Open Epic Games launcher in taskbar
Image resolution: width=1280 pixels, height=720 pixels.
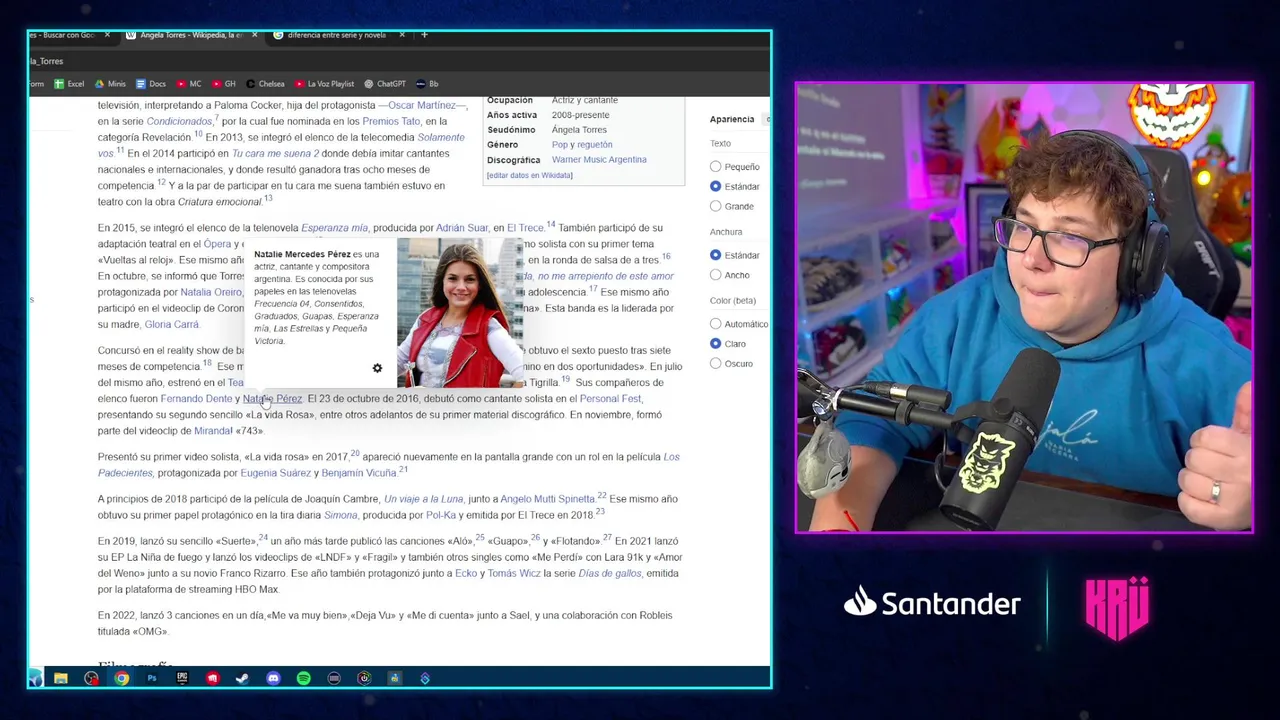182,678
